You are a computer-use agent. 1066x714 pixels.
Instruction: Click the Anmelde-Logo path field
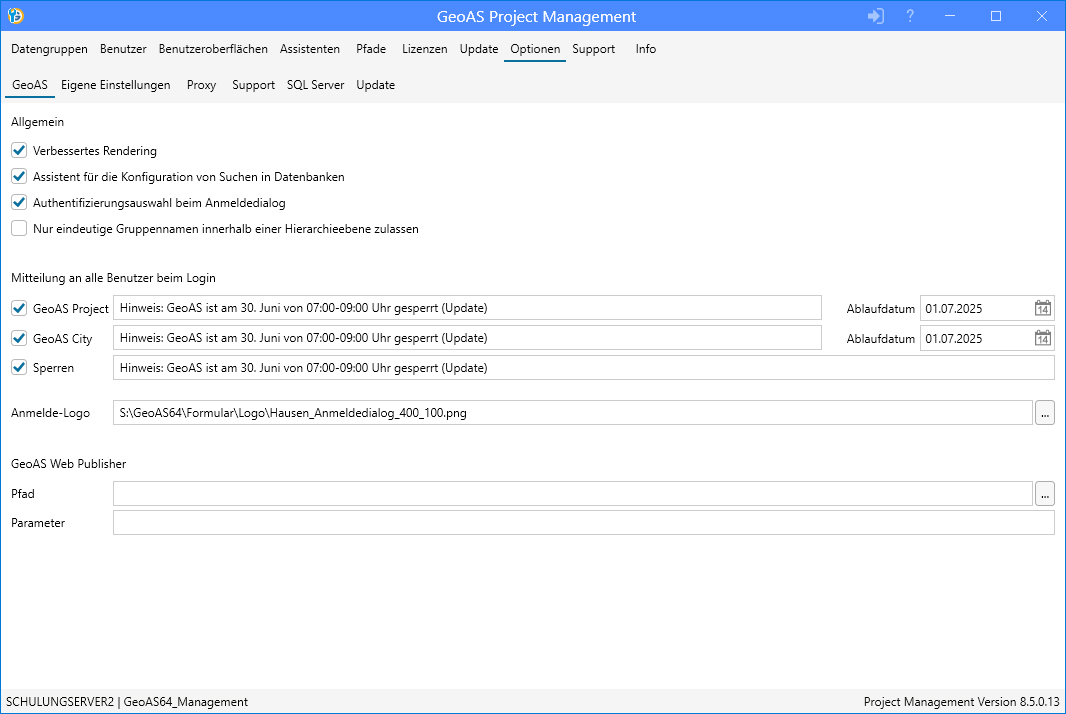(573, 413)
